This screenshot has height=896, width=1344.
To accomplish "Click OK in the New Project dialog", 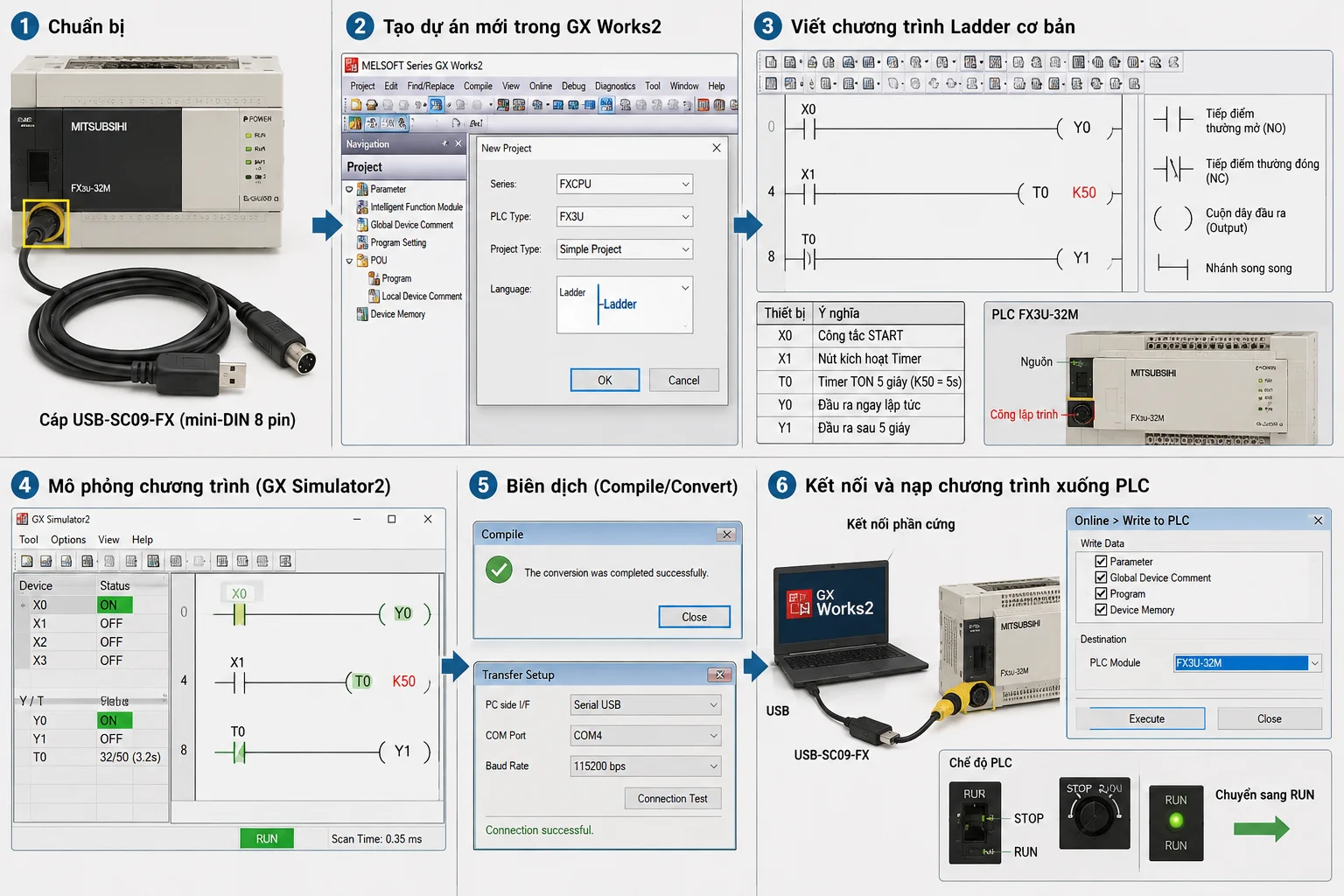I will pos(605,380).
